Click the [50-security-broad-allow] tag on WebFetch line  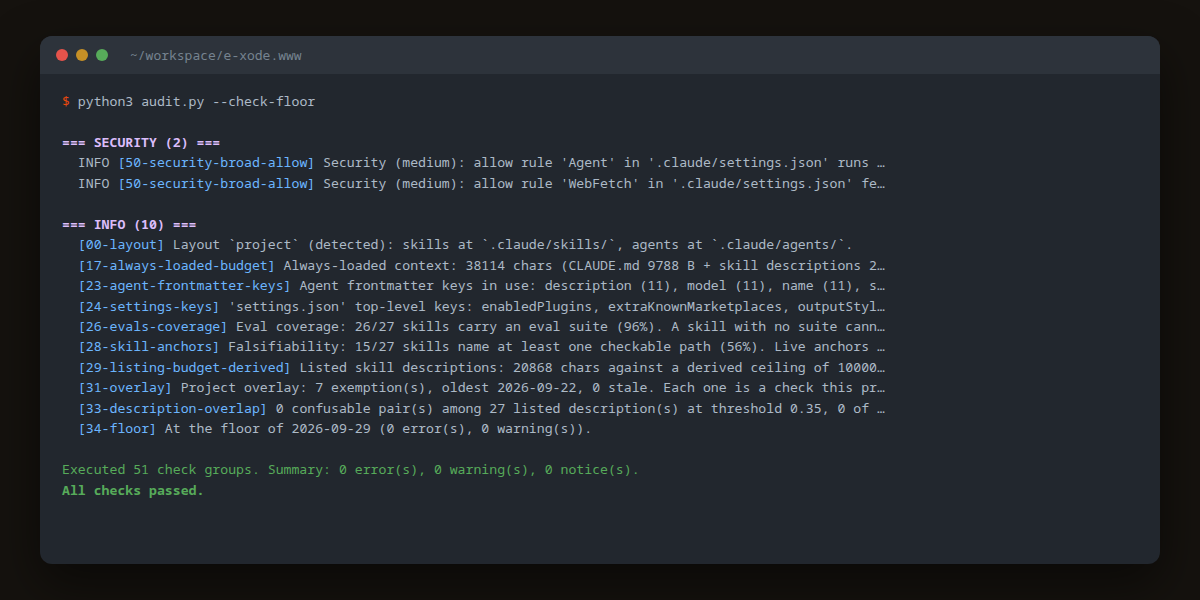click(x=216, y=184)
